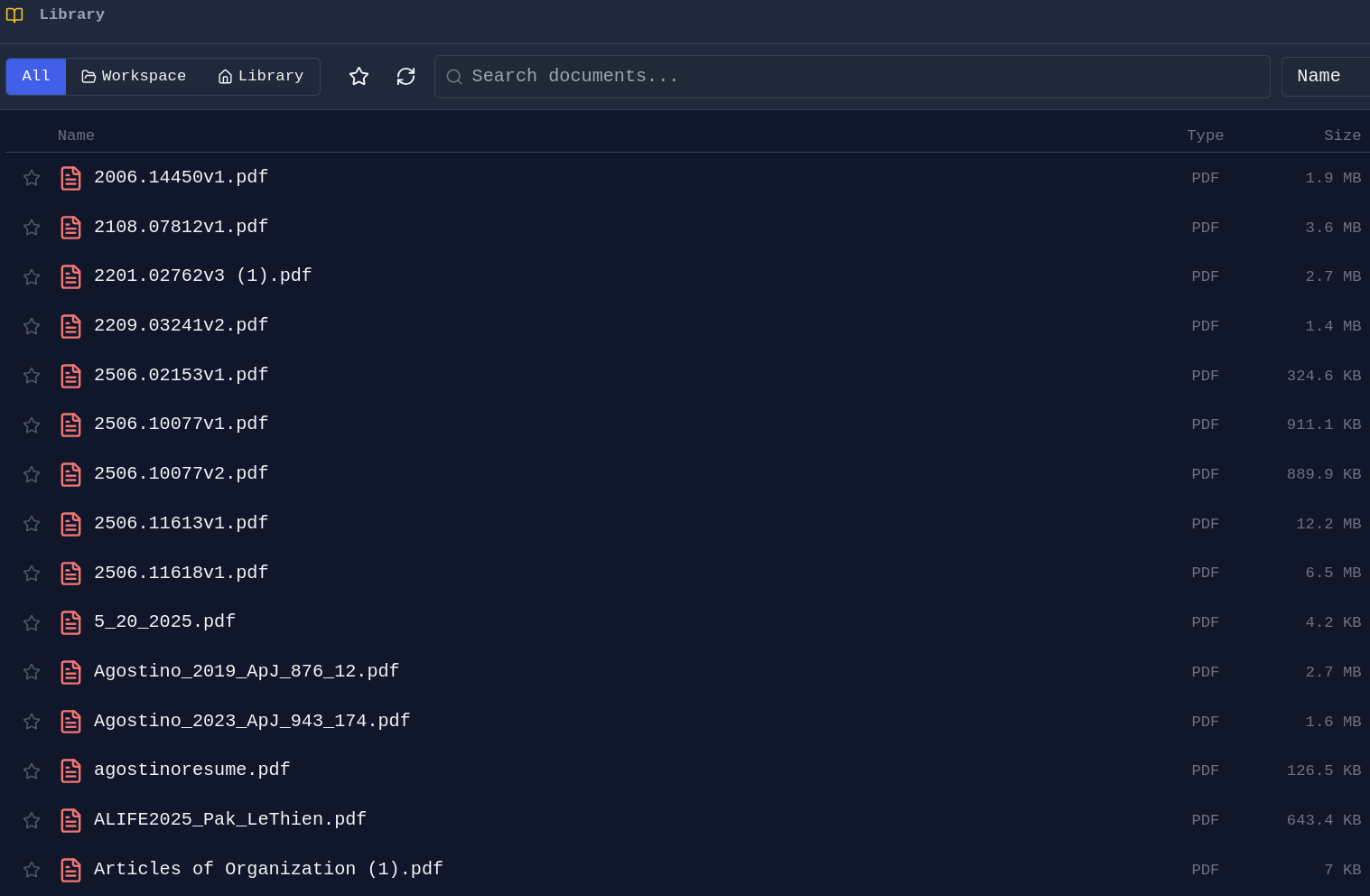Click the PDF file icon for 2108.07812v1.pdf

pos(70,228)
